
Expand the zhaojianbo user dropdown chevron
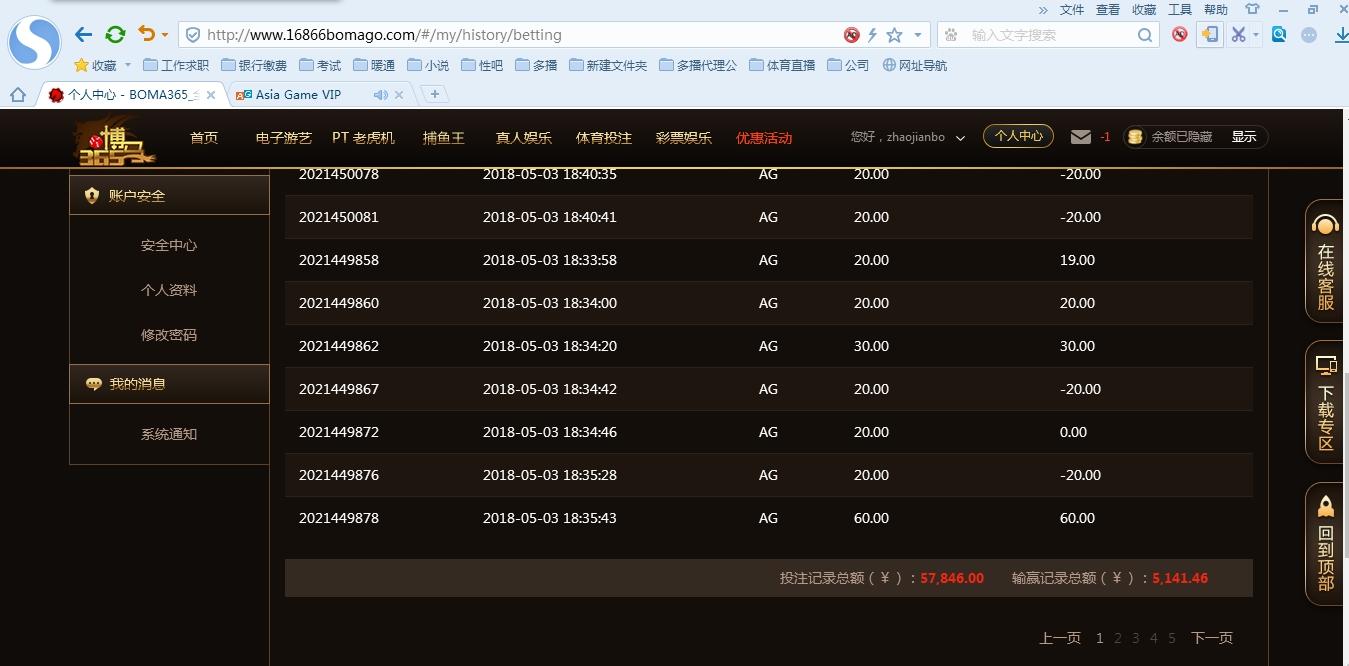[961, 138]
